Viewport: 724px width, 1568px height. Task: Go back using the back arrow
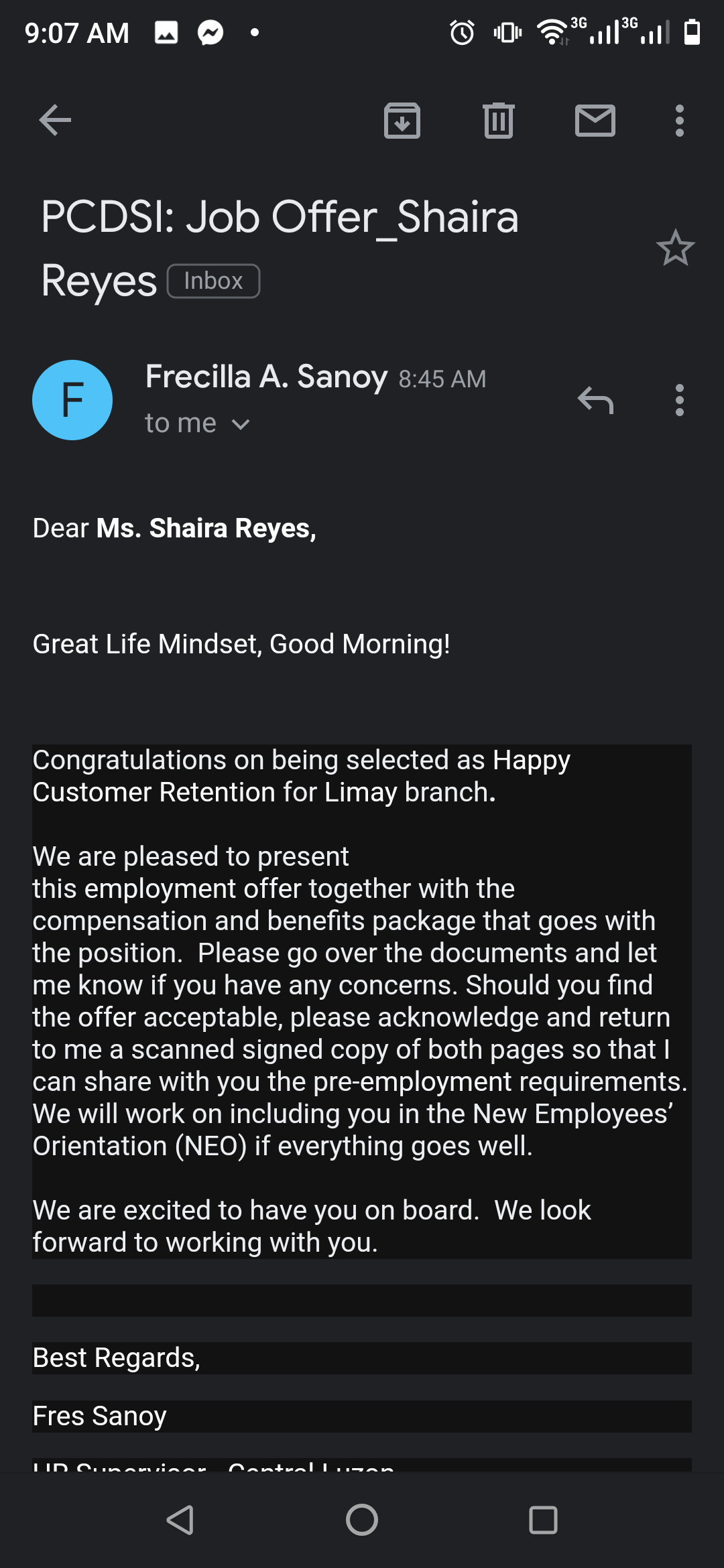click(x=55, y=121)
